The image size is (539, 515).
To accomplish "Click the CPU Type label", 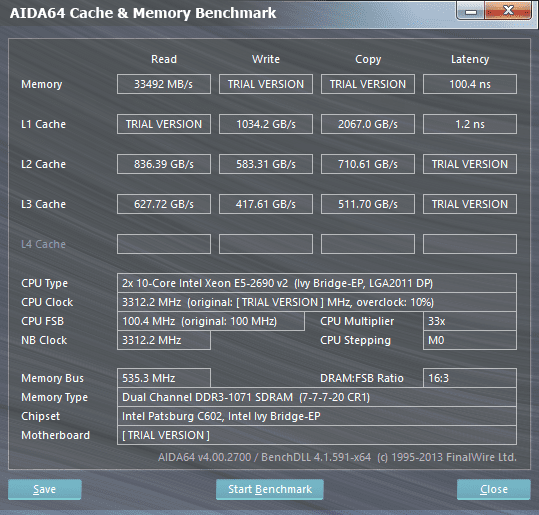I will click(44, 283).
